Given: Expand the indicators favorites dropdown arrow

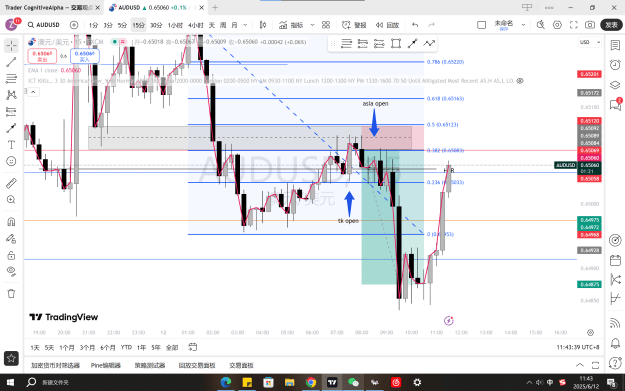Looking at the screenshot, I should [312, 25].
